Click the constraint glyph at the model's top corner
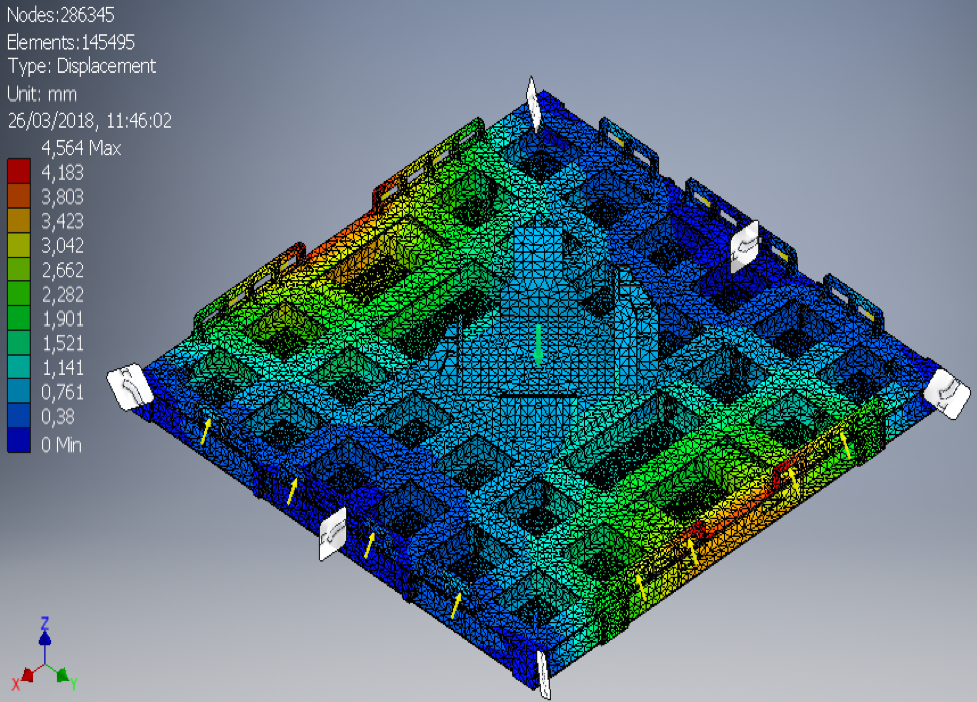977x702 pixels. 534,104
